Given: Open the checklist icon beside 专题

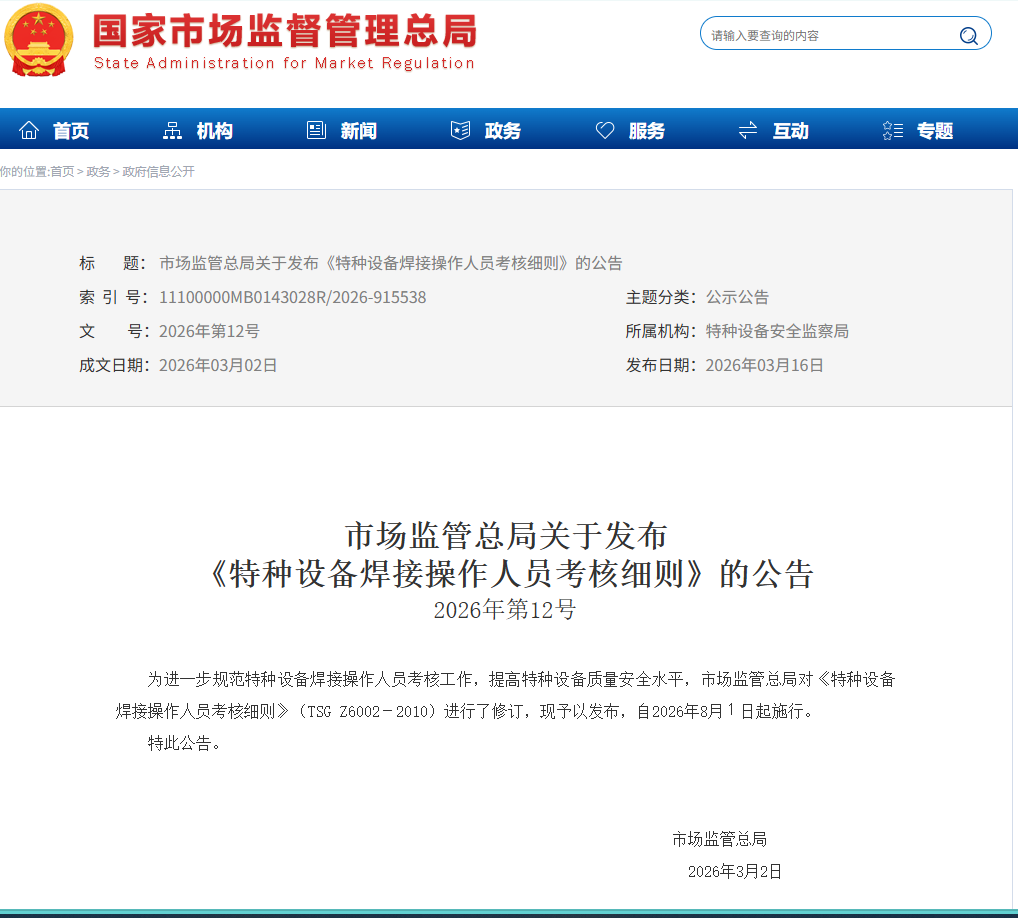Looking at the screenshot, I should 891,129.
